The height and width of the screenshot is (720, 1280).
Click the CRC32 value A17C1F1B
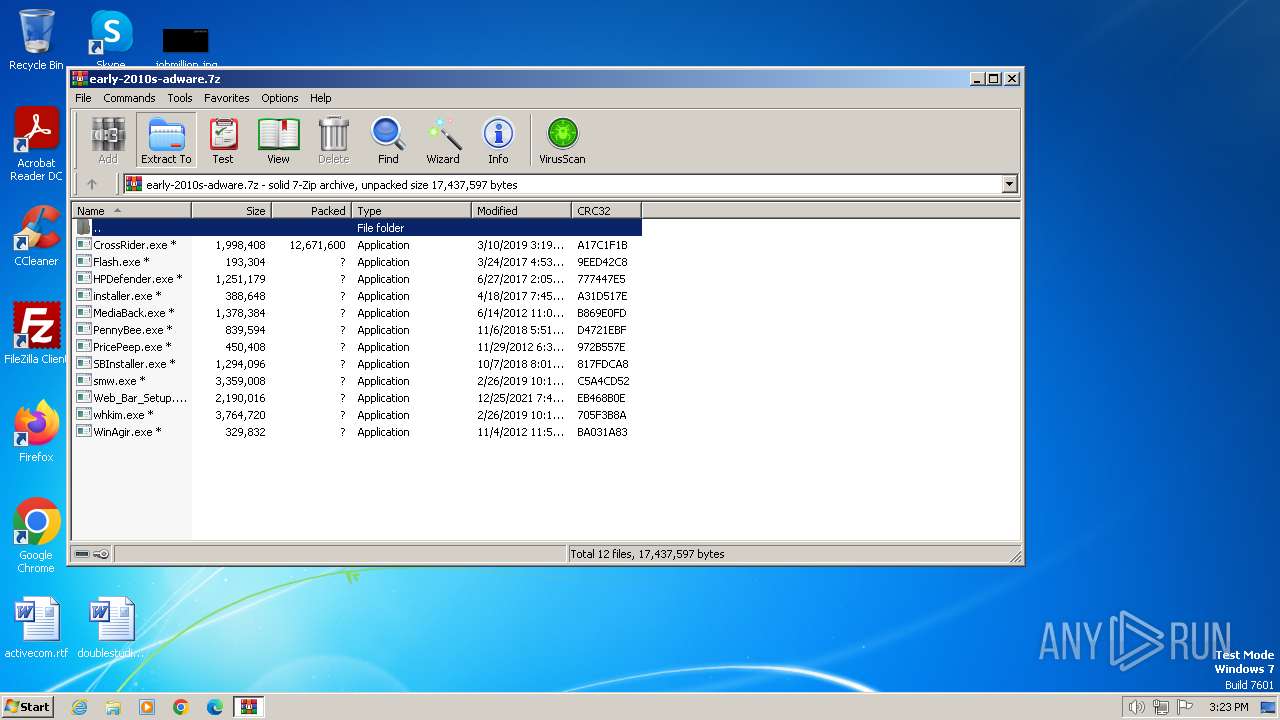point(602,245)
